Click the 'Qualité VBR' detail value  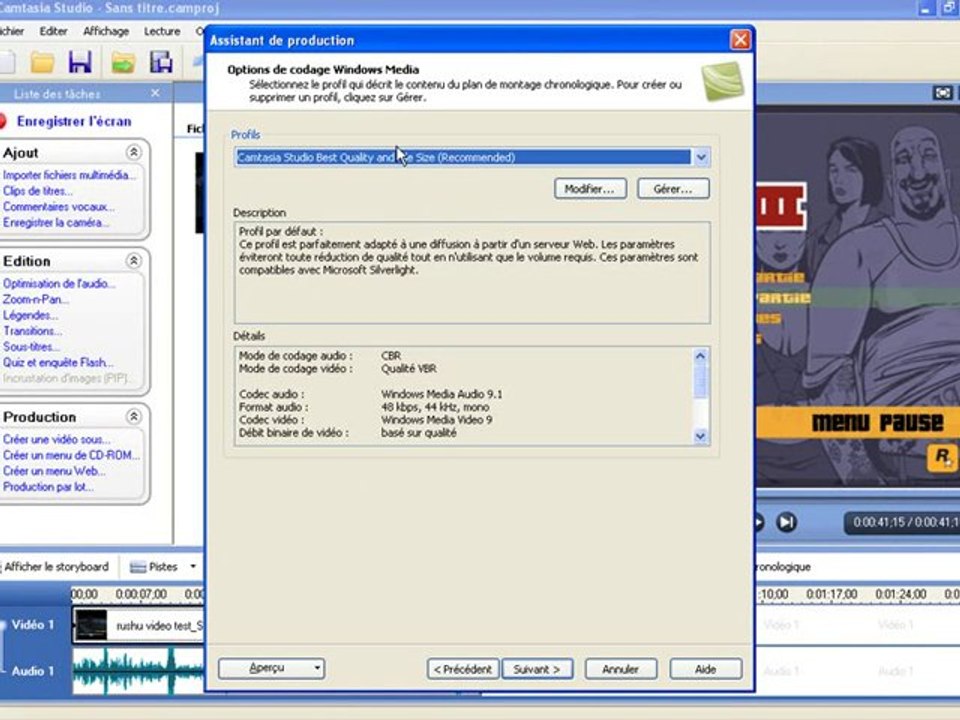(x=408, y=369)
